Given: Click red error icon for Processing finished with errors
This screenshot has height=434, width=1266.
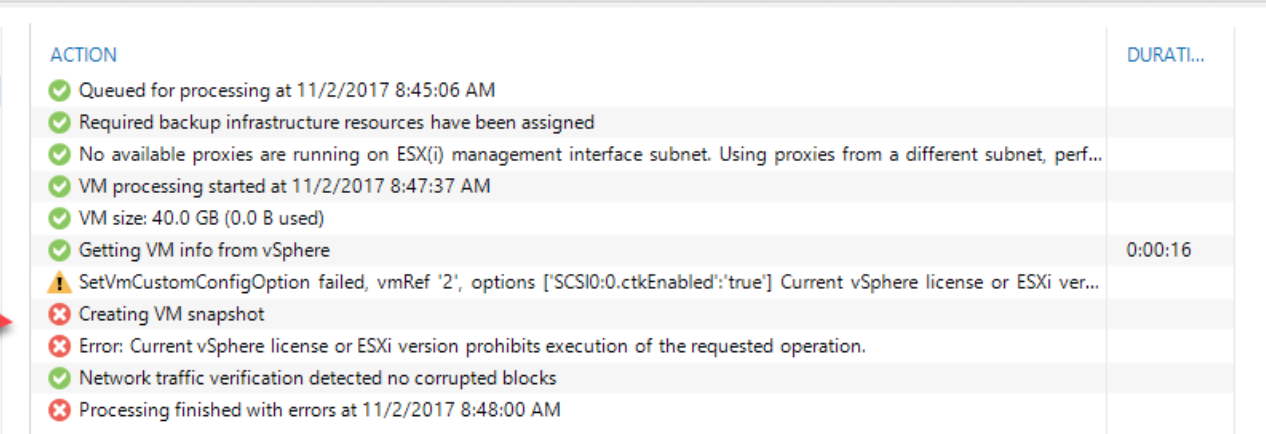Looking at the screenshot, I should pos(60,410).
